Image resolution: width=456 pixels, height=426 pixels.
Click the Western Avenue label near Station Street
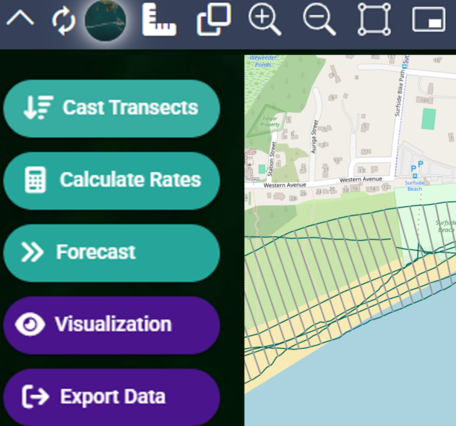pyautogui.click(x=285, y=185)
